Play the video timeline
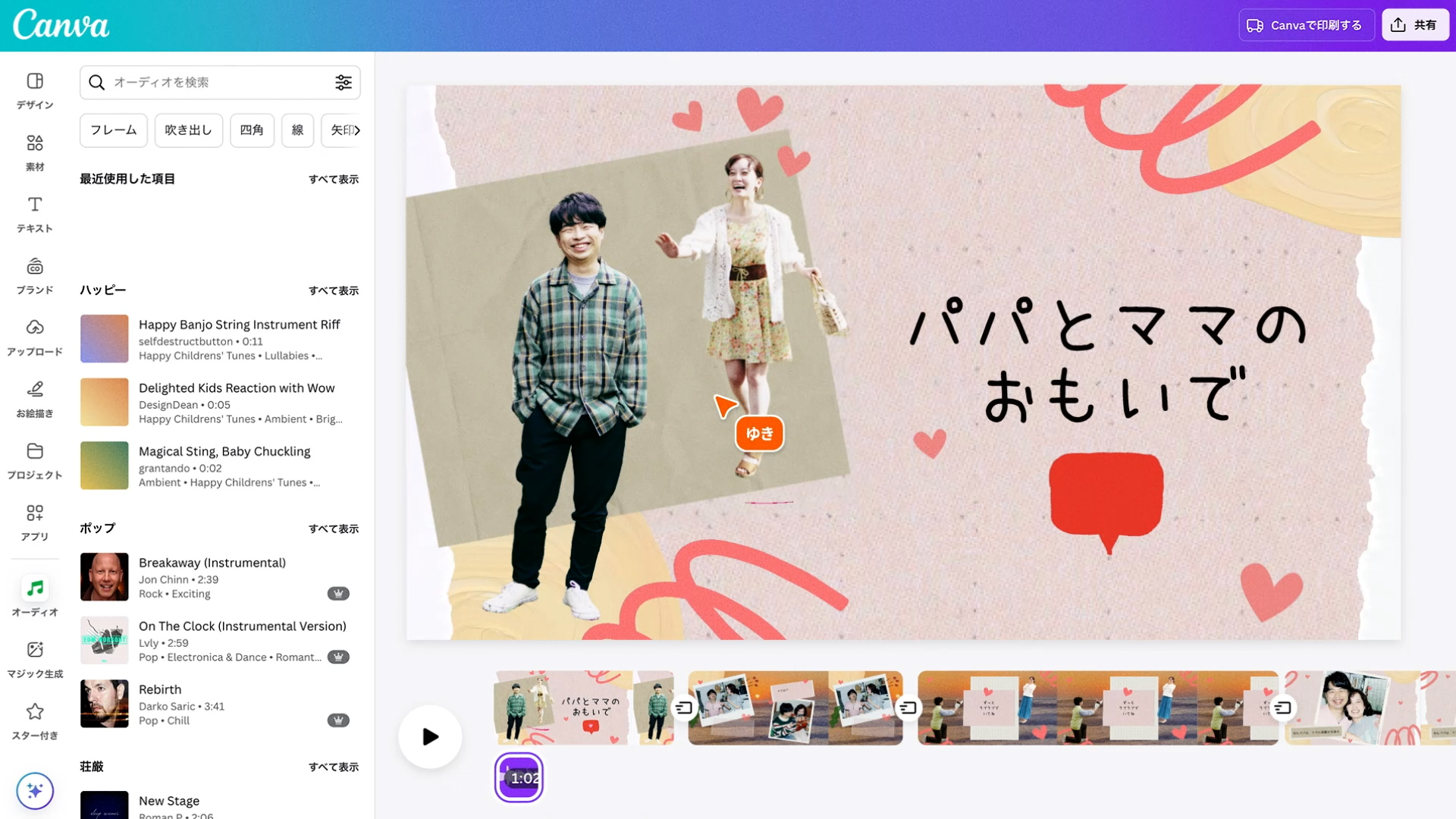Screen dimensions: 1456x819 [x=430, y=736]
